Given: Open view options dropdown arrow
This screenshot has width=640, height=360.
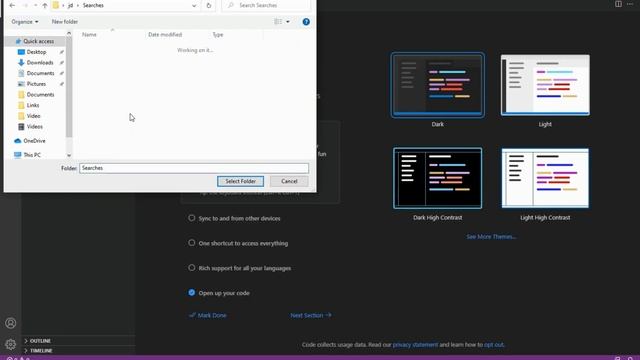Looking at the screenshot, I should 288,22.
